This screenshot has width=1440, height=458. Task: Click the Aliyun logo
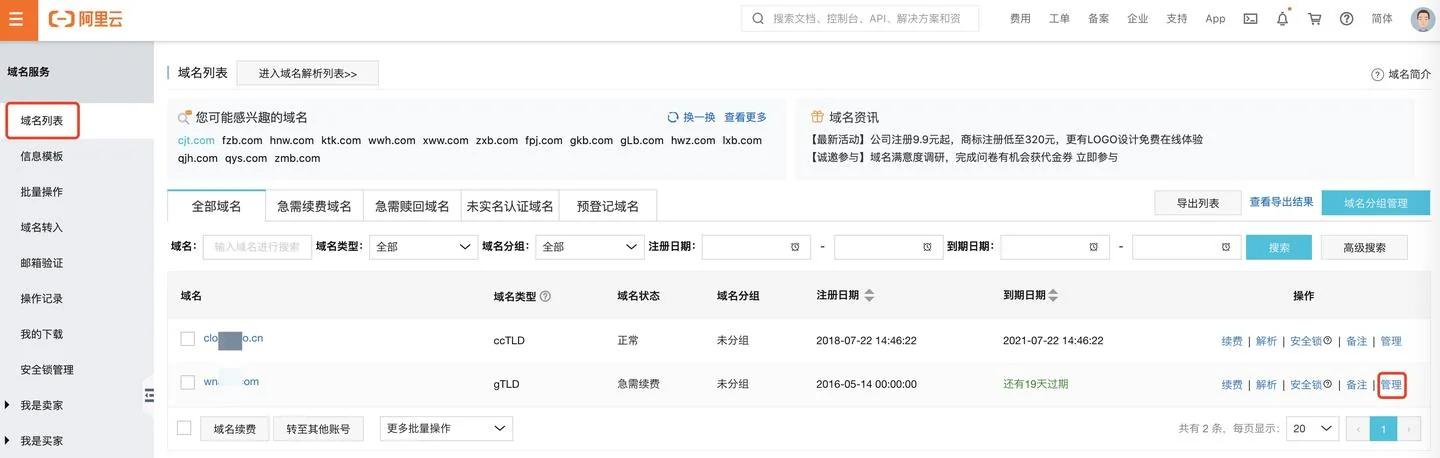click(87, 19)
